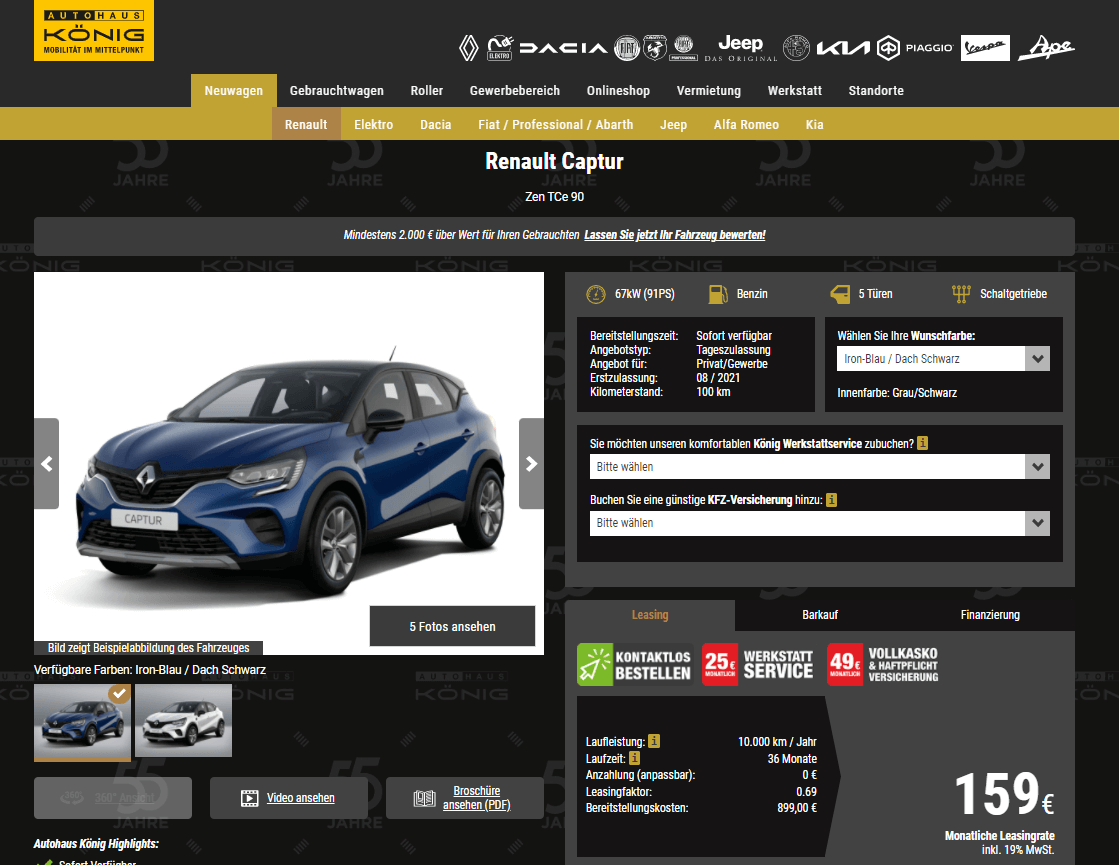
Task: Click the main Captur car image
Action: pyautogui.click(x=289, y=463)
